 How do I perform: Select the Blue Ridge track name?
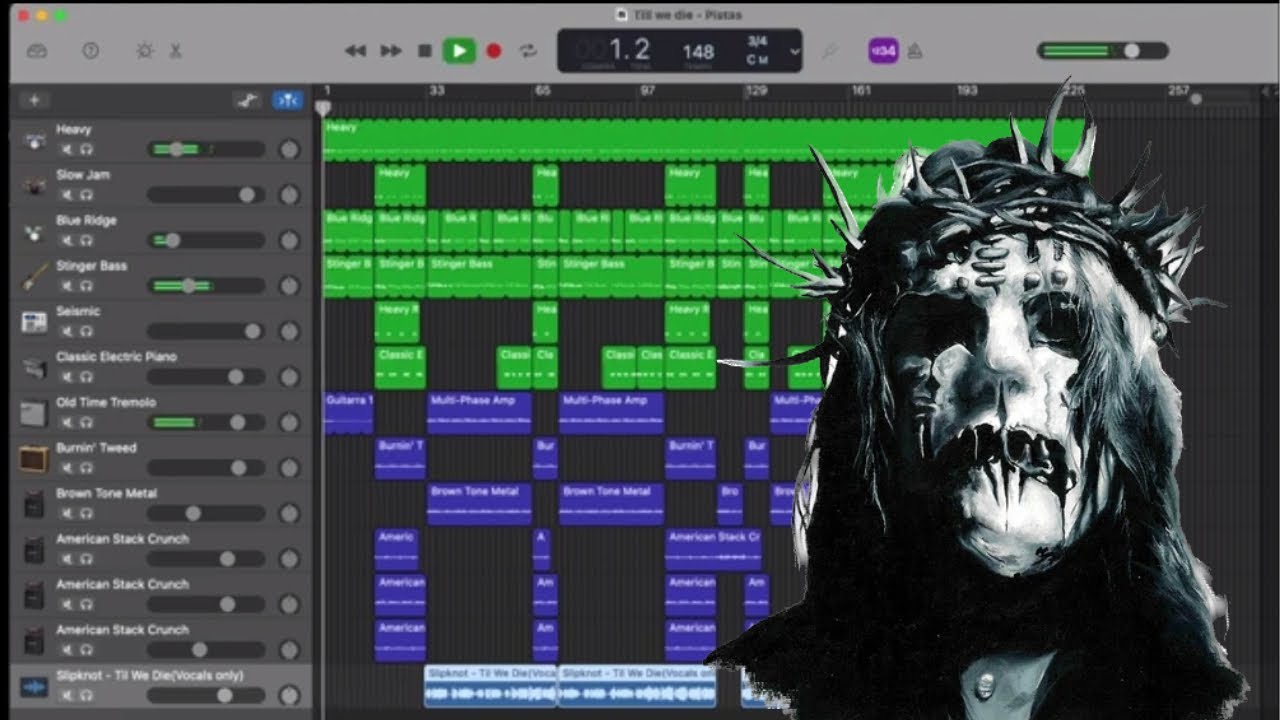[x=86, y=220]
